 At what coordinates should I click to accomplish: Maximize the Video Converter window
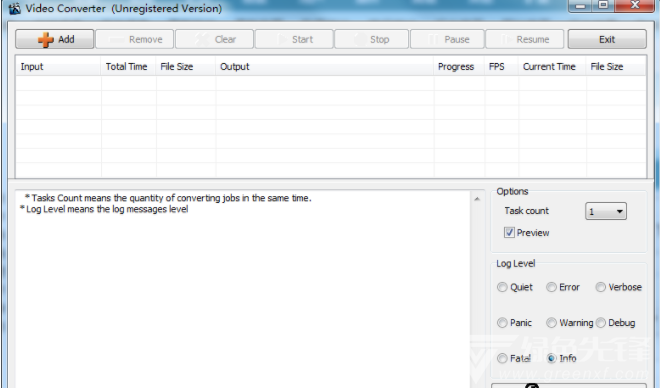coord(604,5)
